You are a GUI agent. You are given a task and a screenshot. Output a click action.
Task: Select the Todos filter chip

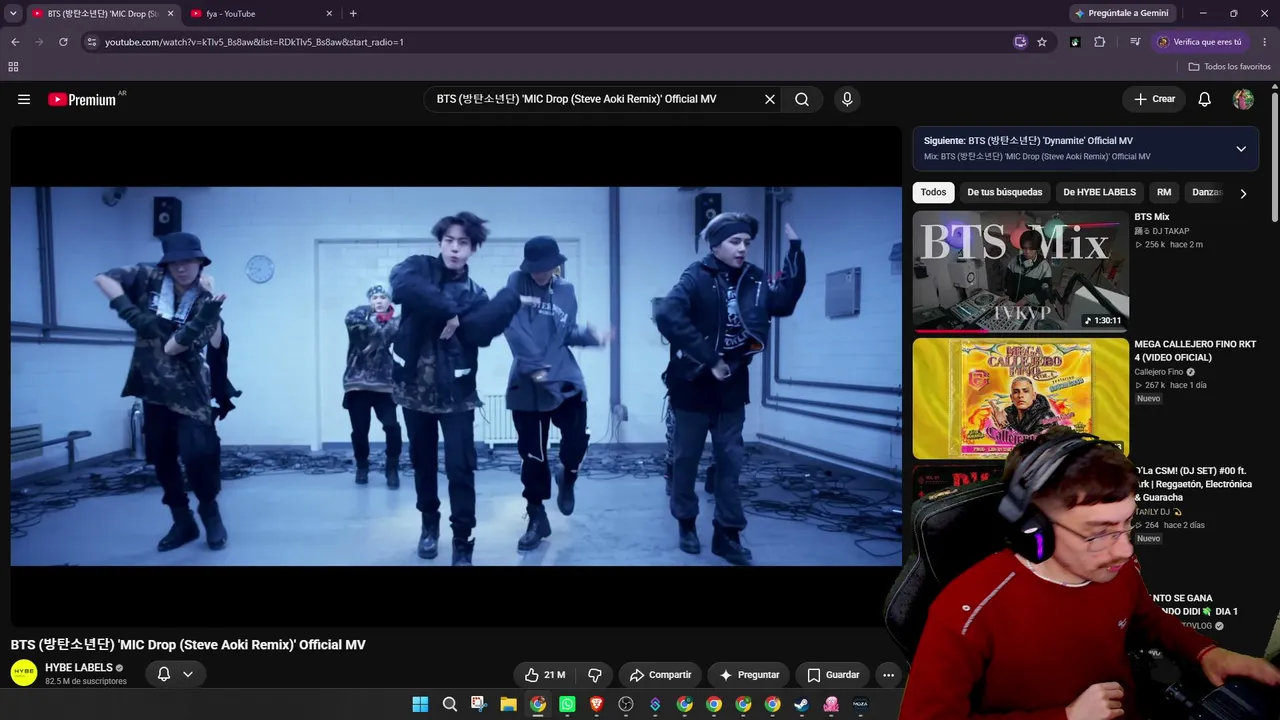coord(933,192)
